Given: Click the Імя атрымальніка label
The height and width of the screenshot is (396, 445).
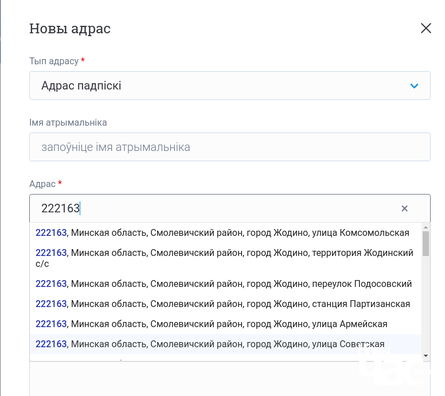Looking at the screenshot, I should coord(68,122).
